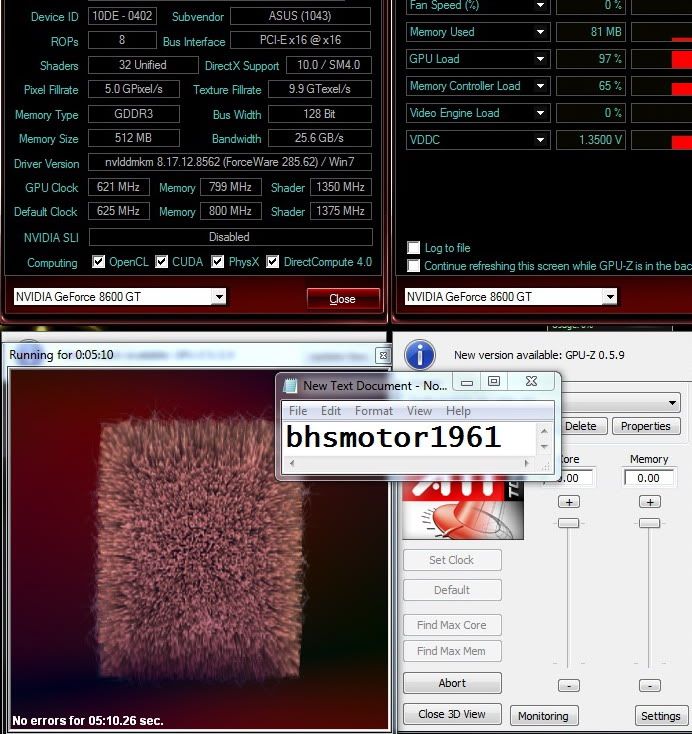
Task: Decrease memory clock with minus button
Action: (650, 686)
